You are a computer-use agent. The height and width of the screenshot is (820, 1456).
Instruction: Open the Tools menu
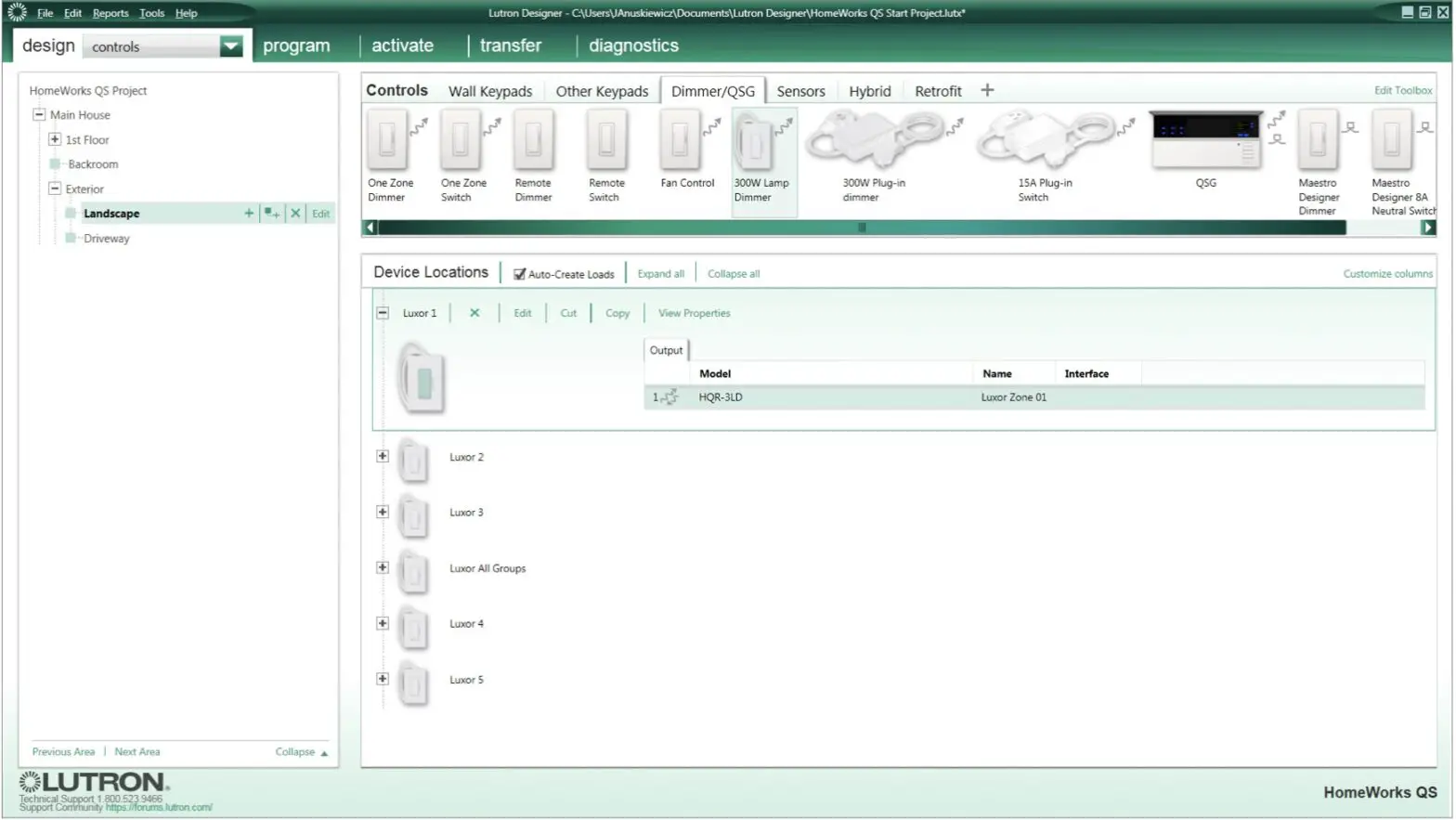pyautogui.click(x=151, y=13)
